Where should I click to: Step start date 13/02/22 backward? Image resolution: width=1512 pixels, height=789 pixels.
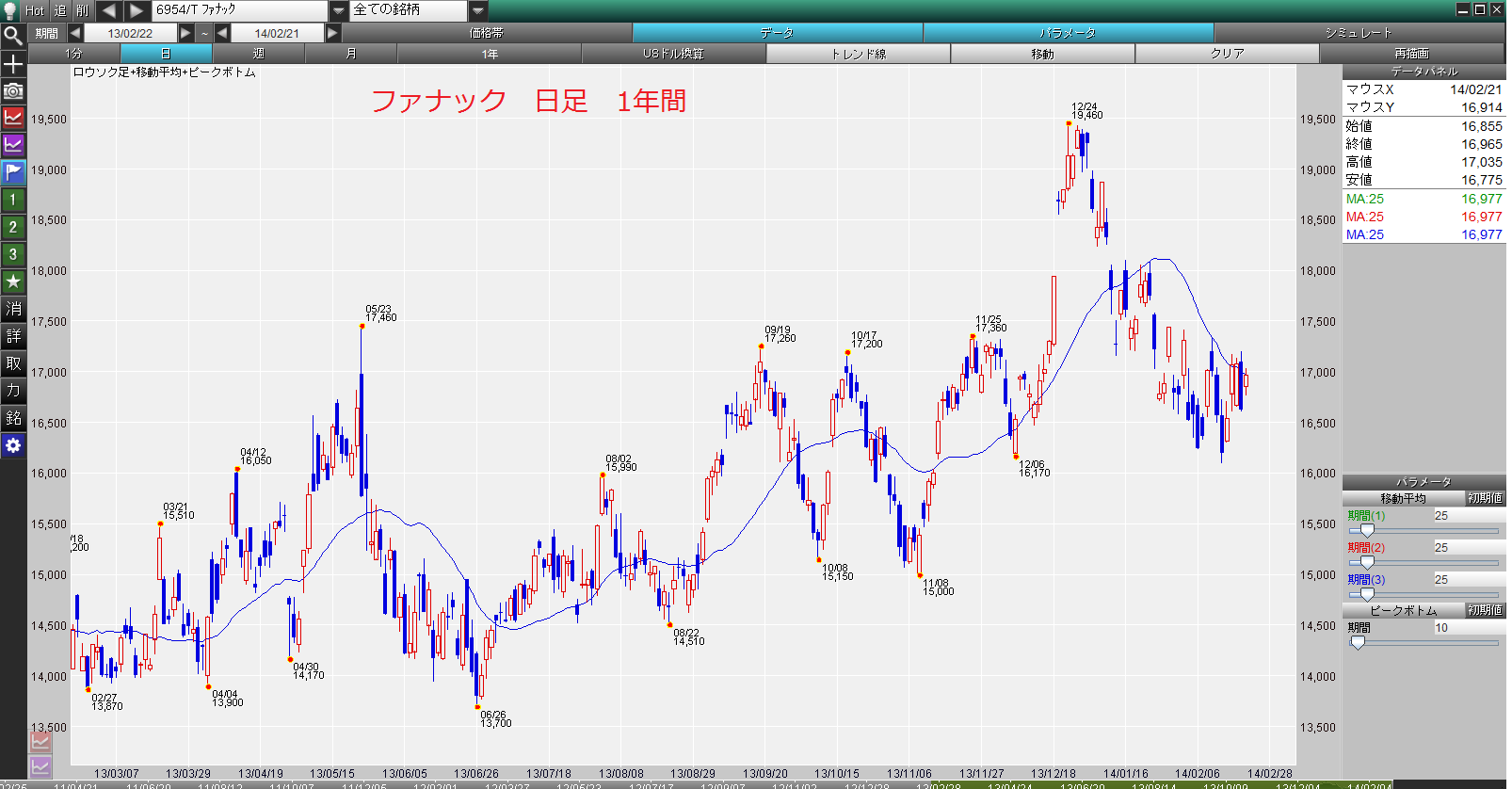pyautogui.click(x=74, y=33)
